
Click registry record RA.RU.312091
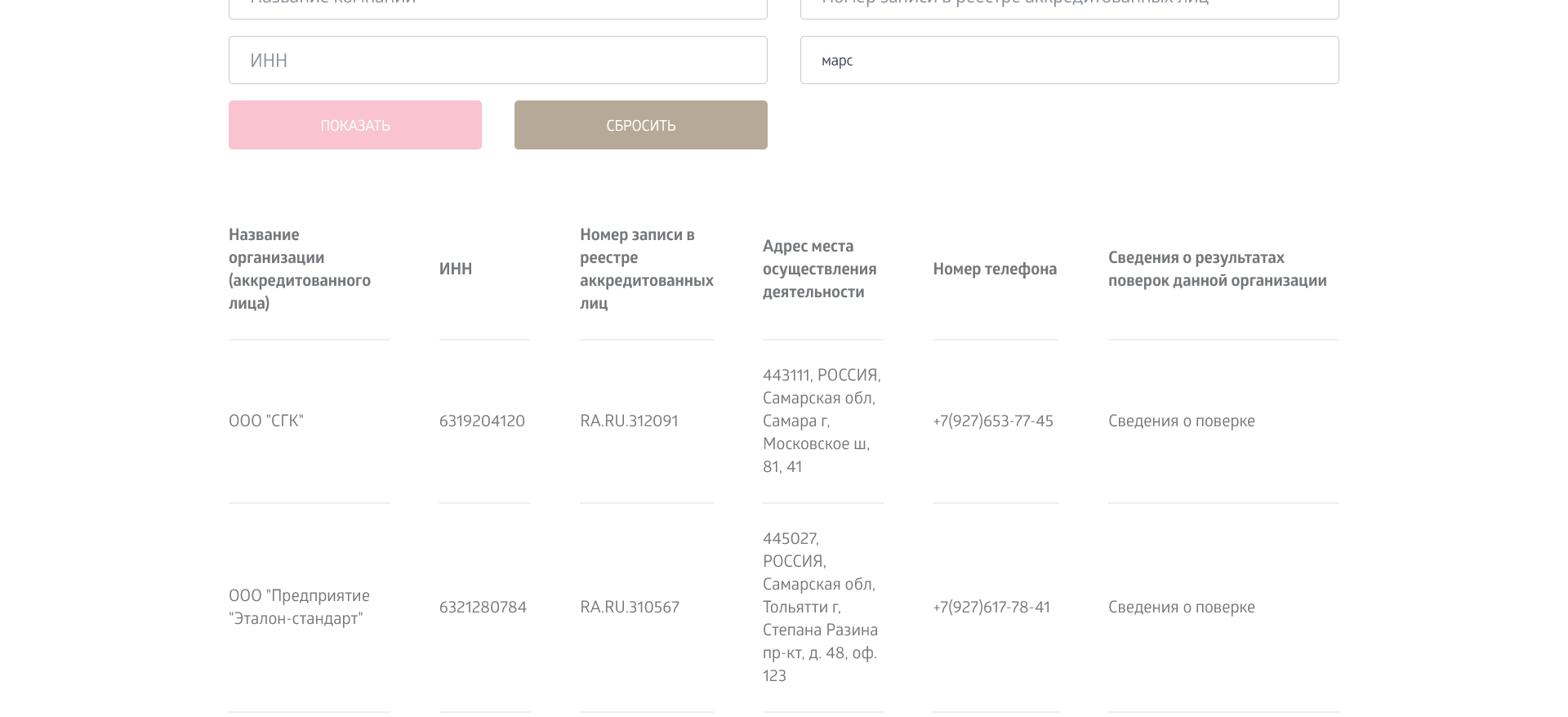(x=629, y=421)
